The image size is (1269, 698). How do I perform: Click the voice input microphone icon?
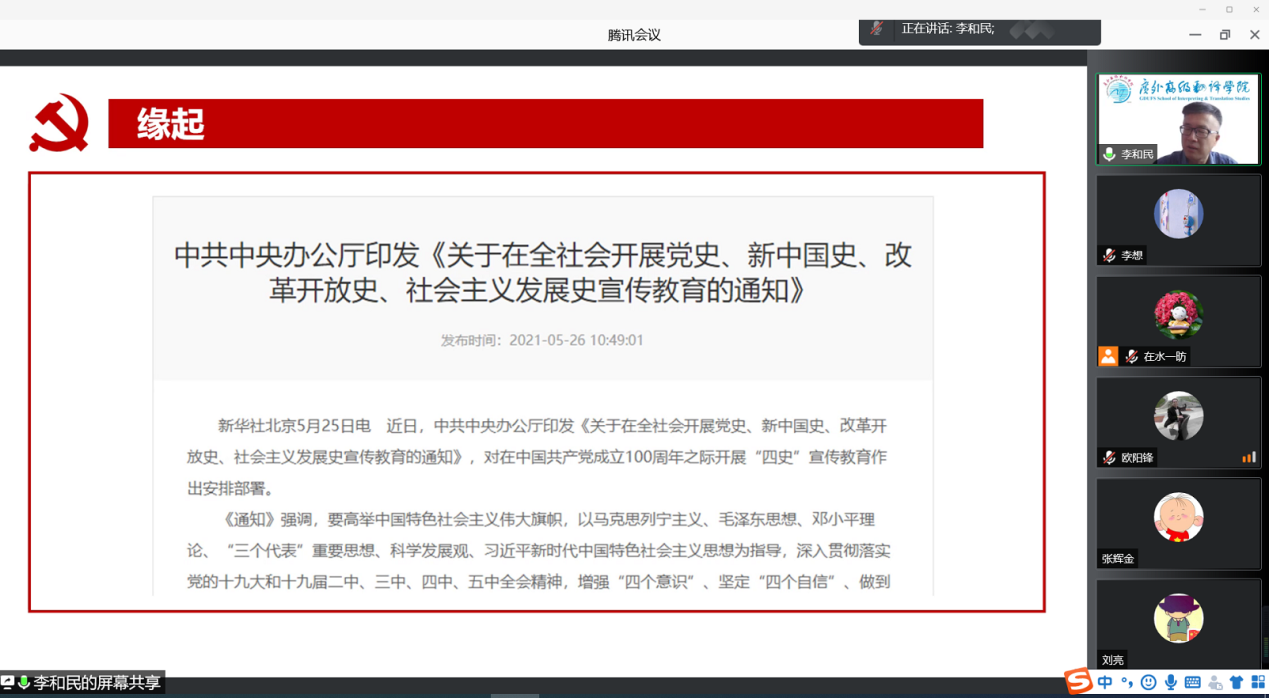pos(1170,683)
